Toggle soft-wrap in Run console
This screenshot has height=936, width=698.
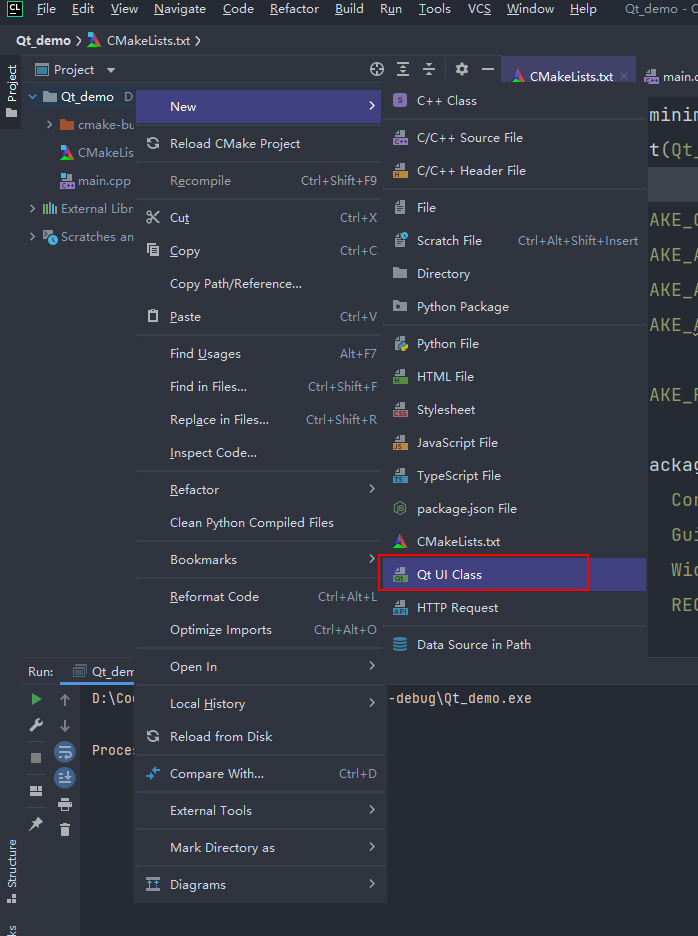pyautogui.click(x=65, y=752)
